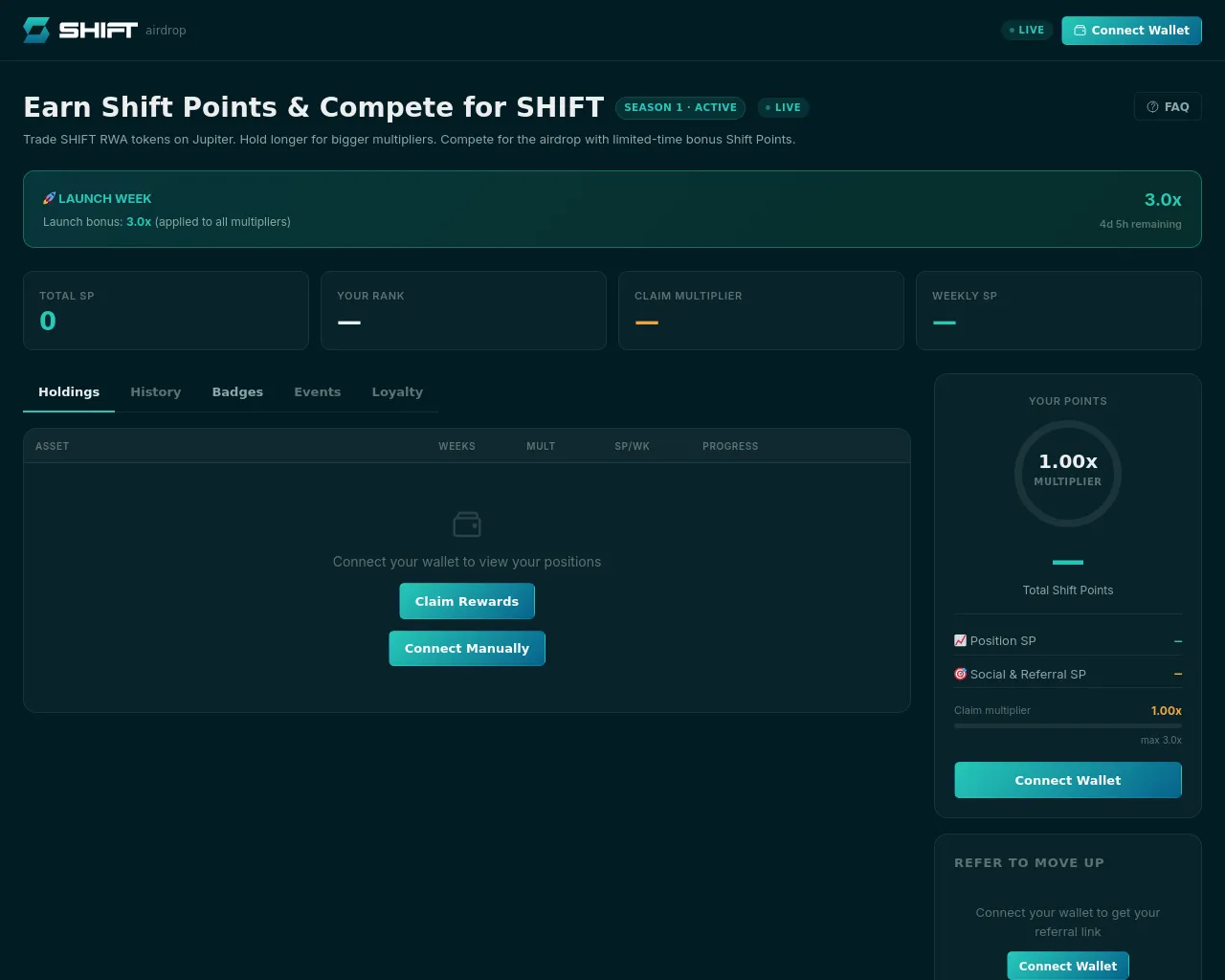View the Loyalty tab
The width and height of the screenshot is (1225, 980).
[x=397, y=392]
